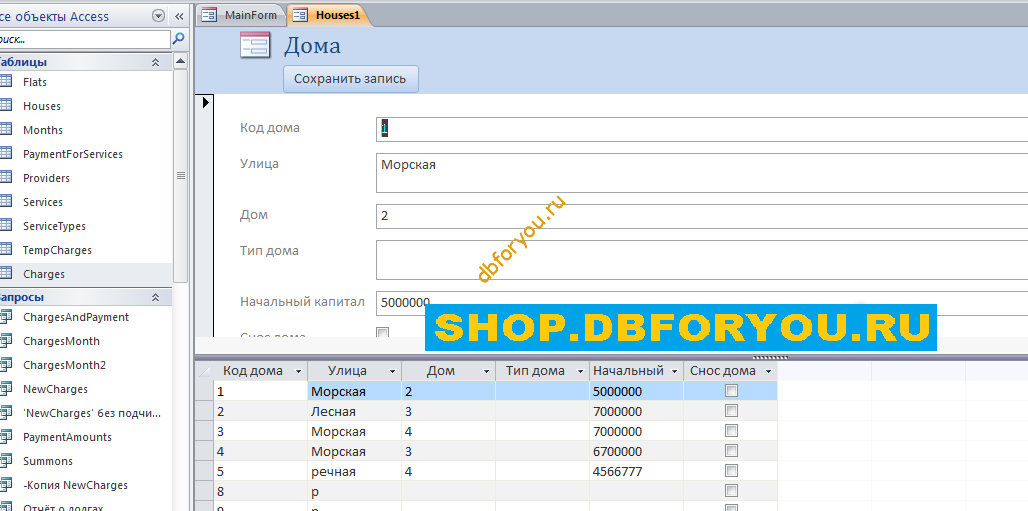Click the Начальный капитал field
This screenshot has height=511, width=1028.
[702, 303]
